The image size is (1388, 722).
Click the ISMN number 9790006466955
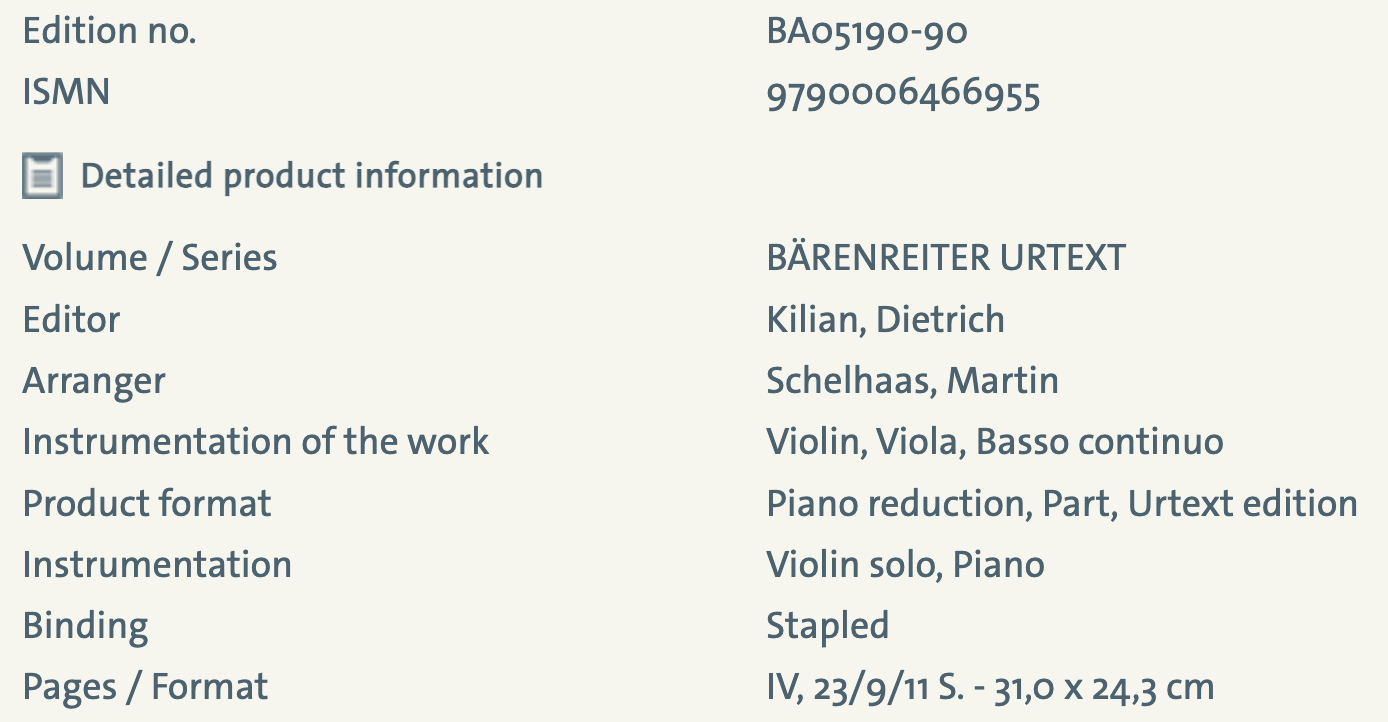[903, 93]
